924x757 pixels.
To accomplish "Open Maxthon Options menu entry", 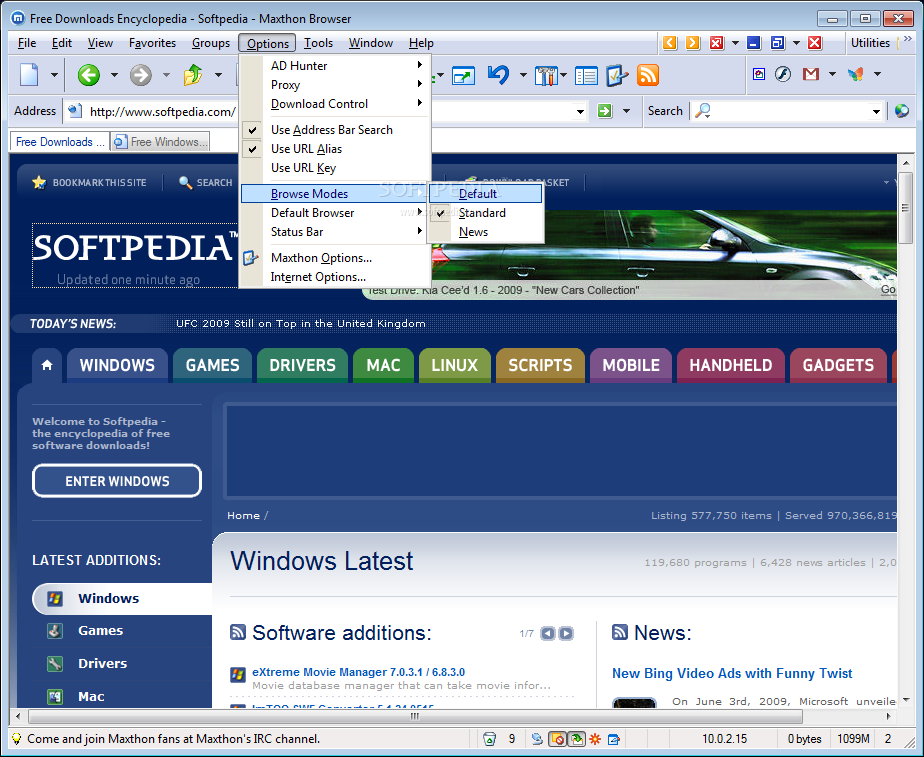I will pyautogui.click(x=336, y=258).
